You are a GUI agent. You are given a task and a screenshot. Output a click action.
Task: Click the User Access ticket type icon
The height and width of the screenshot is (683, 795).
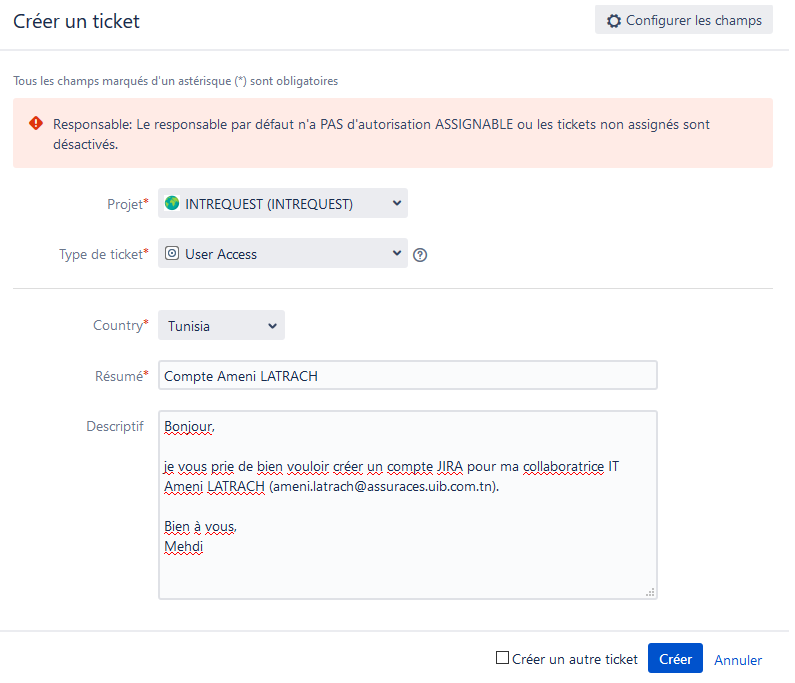point(172,253)
